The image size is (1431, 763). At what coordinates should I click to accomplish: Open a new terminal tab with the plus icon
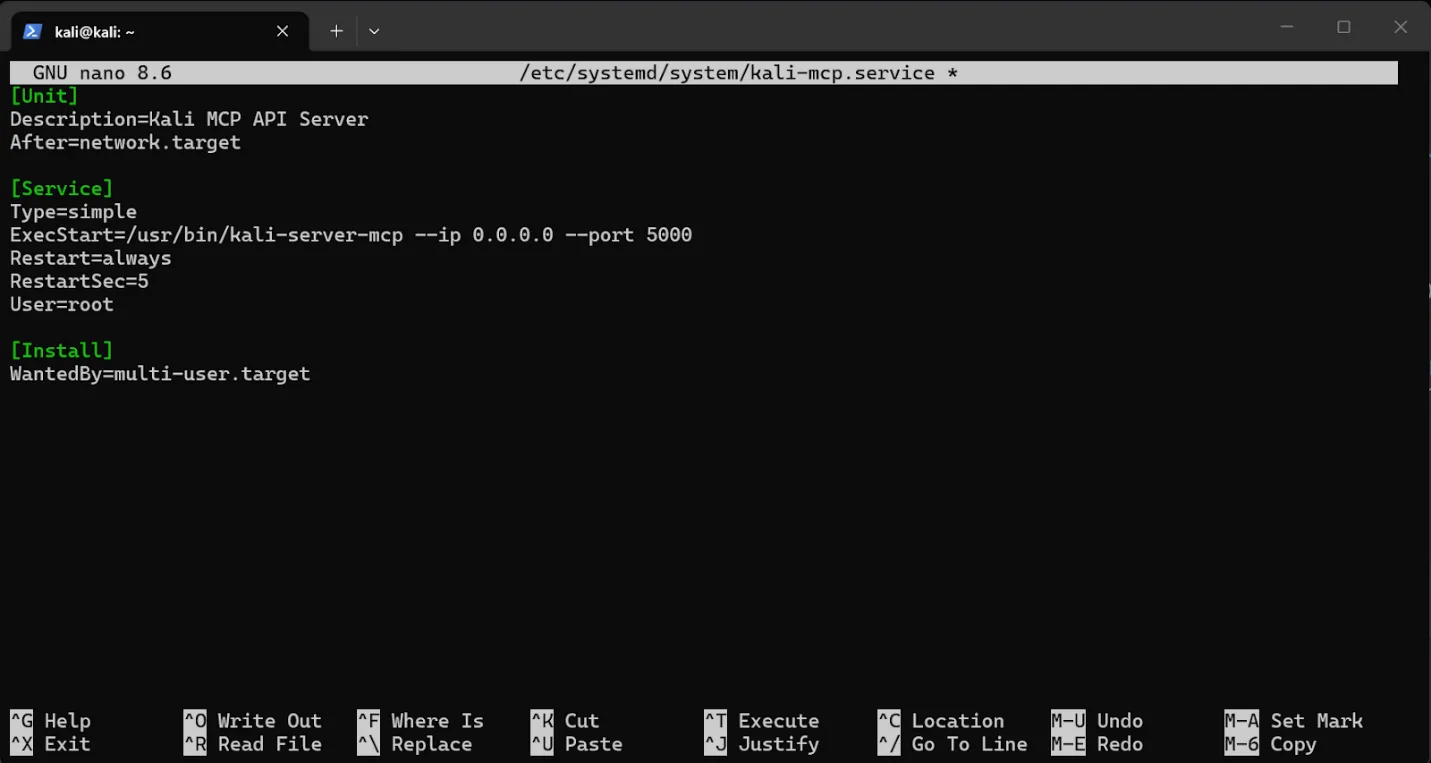336,31
